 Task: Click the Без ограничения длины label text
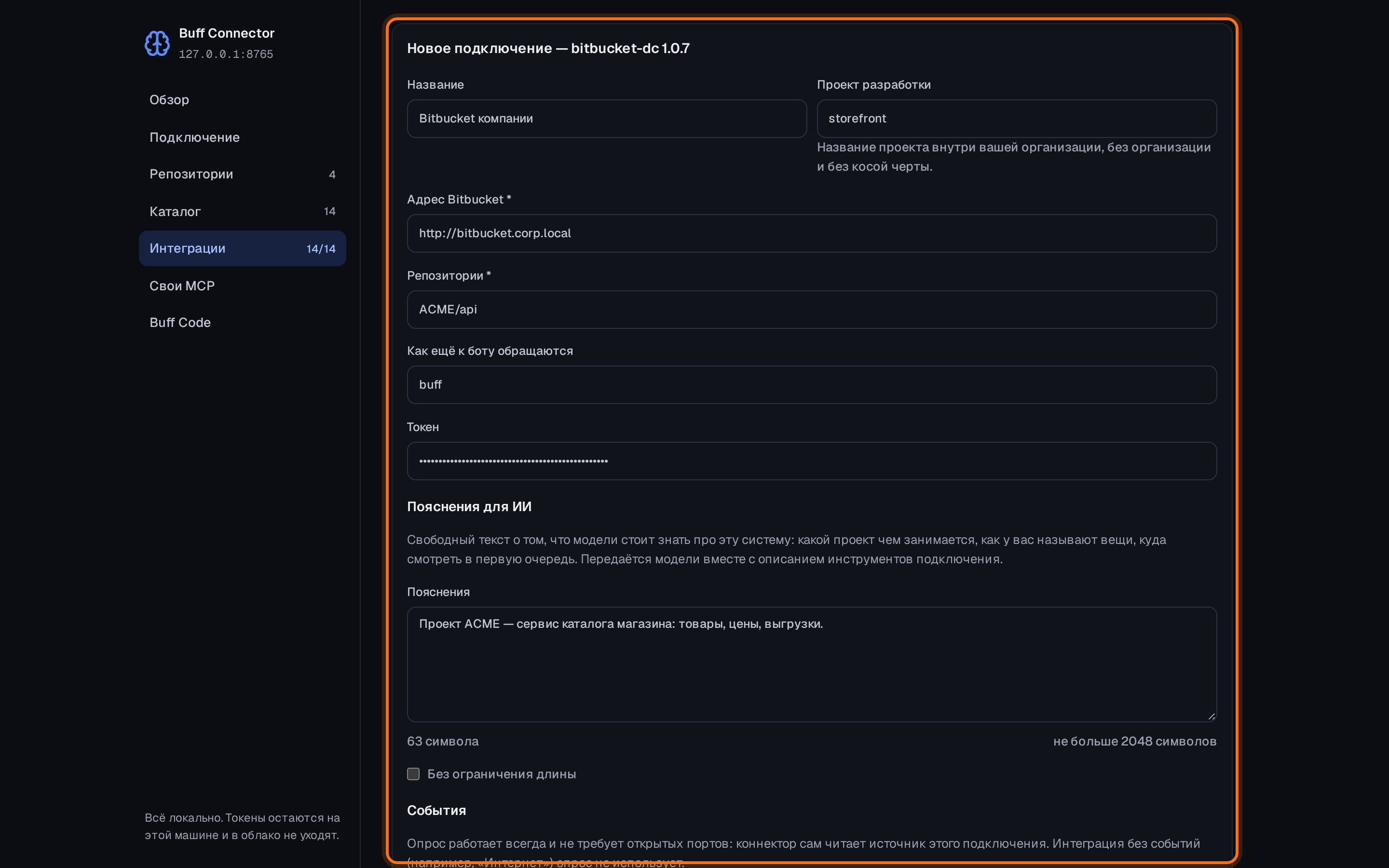(x=502, y=774)
